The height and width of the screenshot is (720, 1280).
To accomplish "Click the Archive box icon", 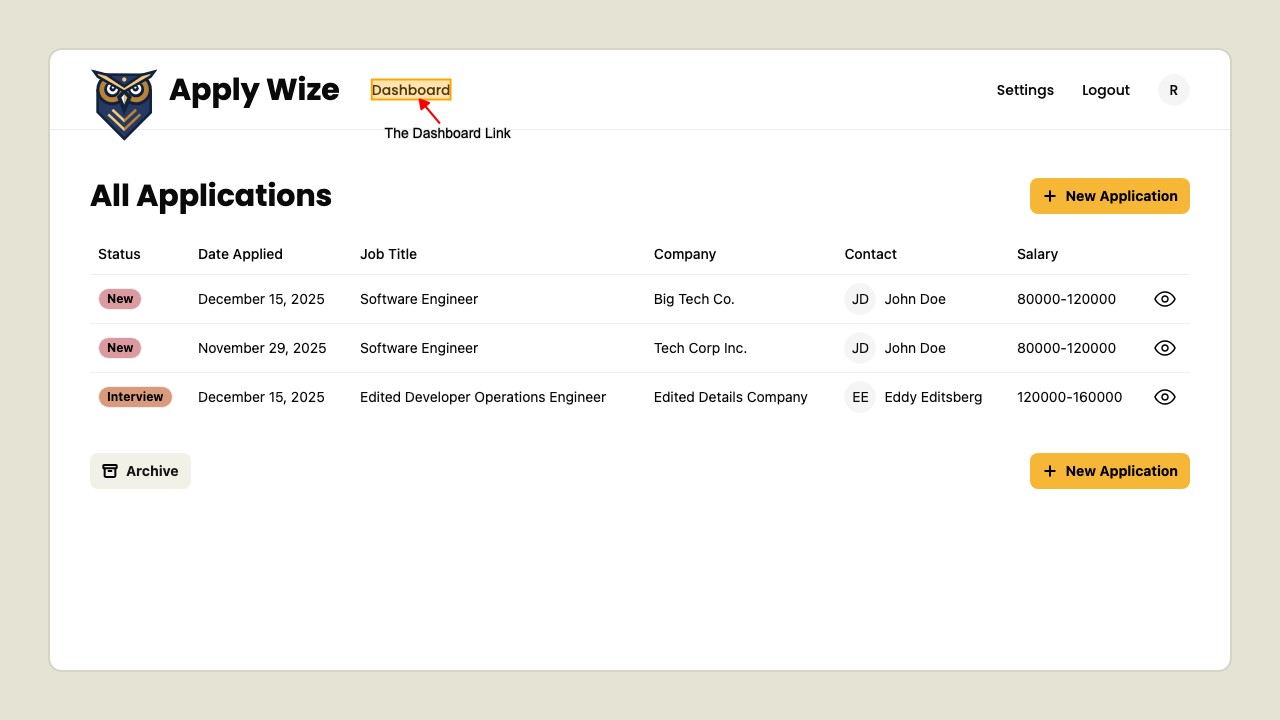I will click(110, 470).
